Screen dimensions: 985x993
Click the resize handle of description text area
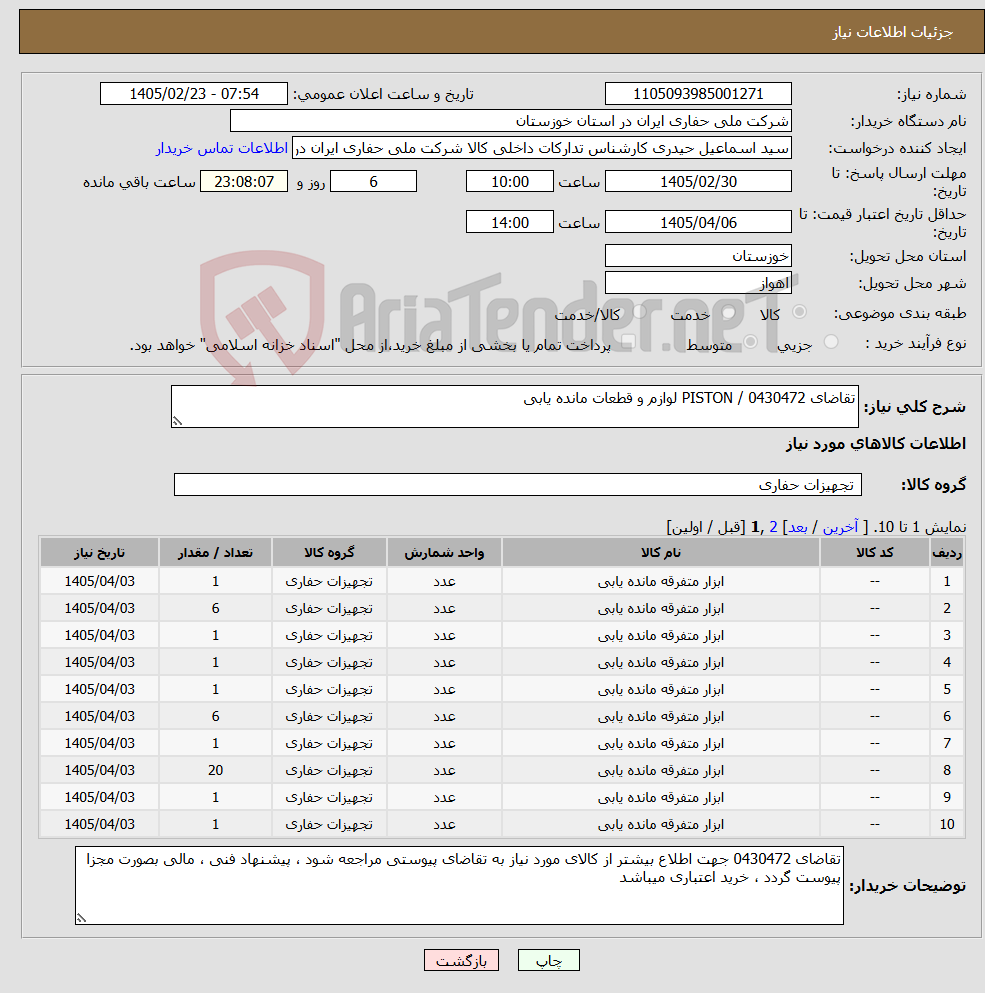click(x=177, y=421)
